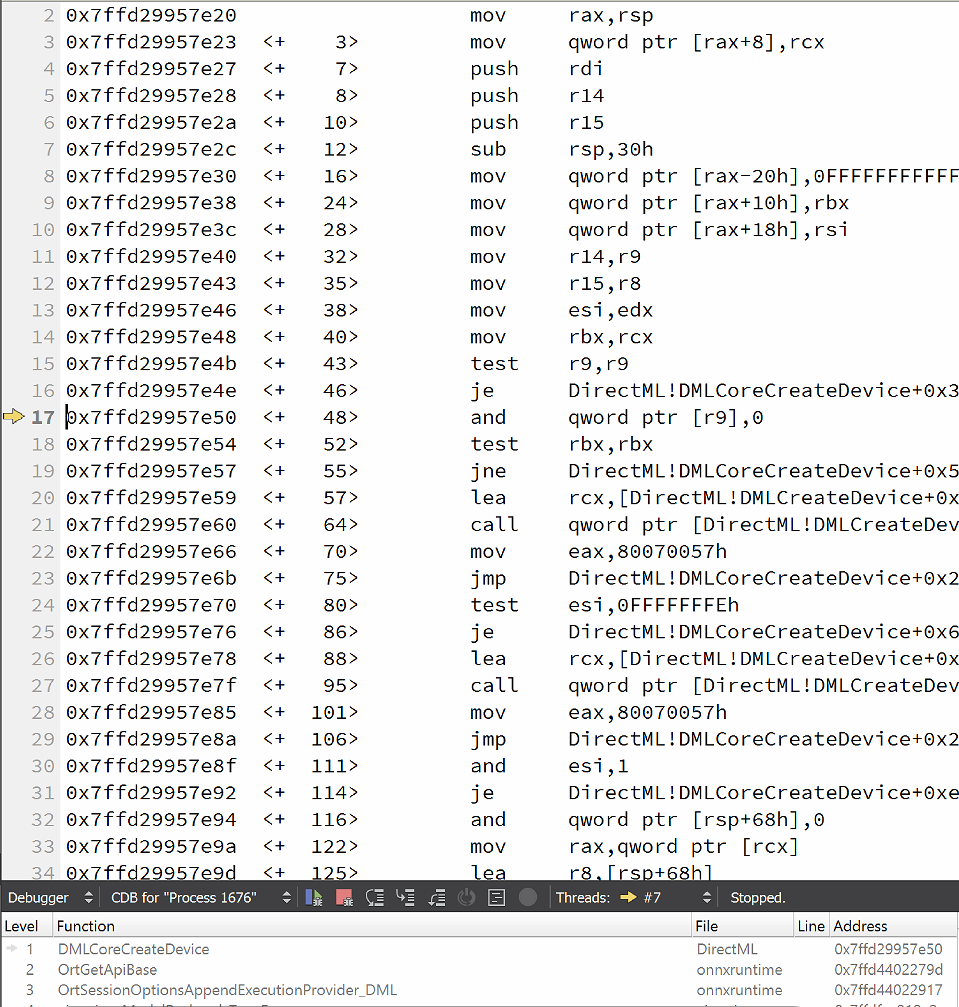Click the Step Out icon
Viewport: 959px width, 1007px height.
tap(436, 897)
